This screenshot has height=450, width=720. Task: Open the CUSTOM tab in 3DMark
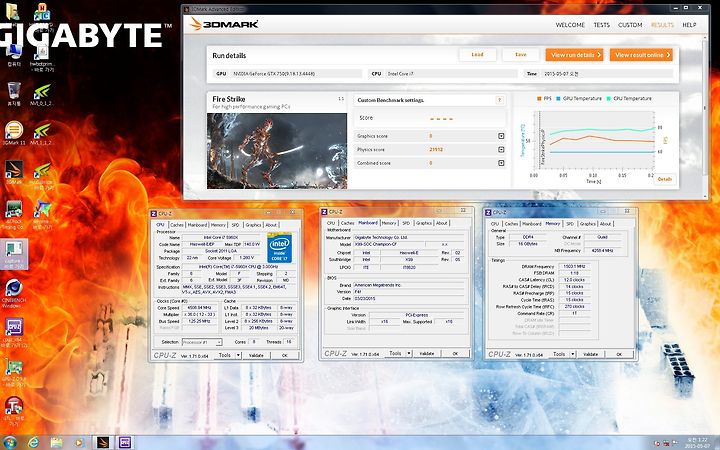pos(630,25)
